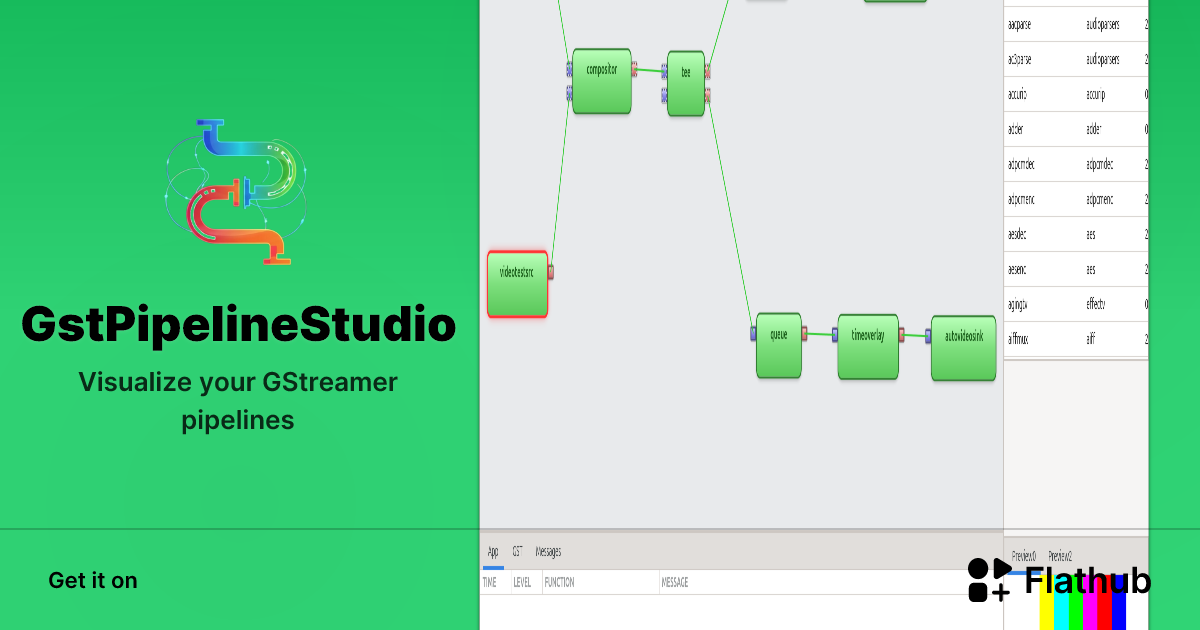Pick agingtv from the element list

point(1019,304)
